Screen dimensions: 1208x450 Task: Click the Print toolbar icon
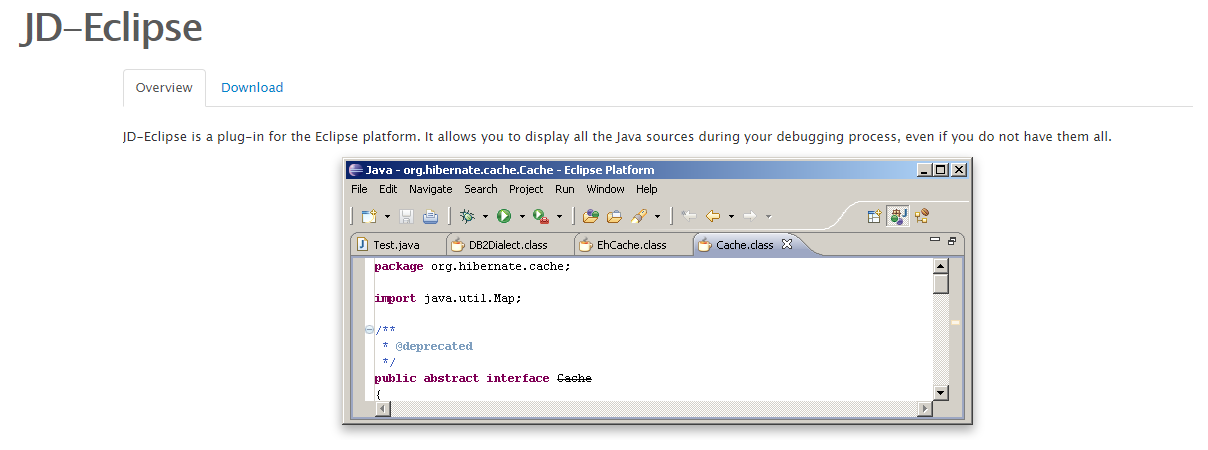(x=430, y=216)
